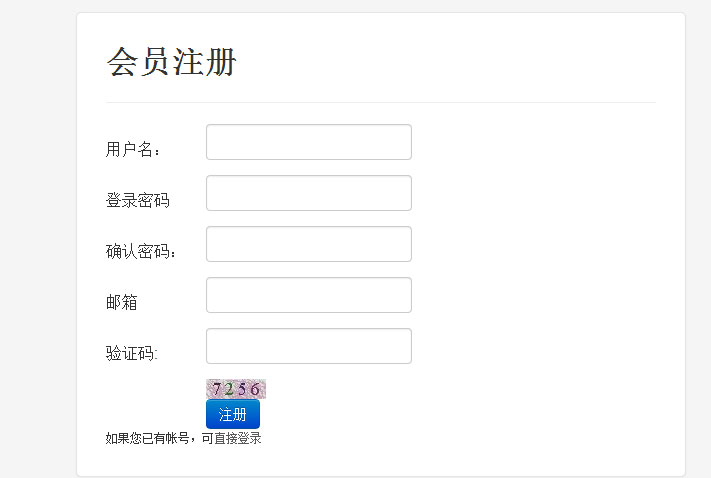The height and width of the screenshot is (478, 711).
Task: Click into the 邮箱 field
Action: [x=308, y=295]
